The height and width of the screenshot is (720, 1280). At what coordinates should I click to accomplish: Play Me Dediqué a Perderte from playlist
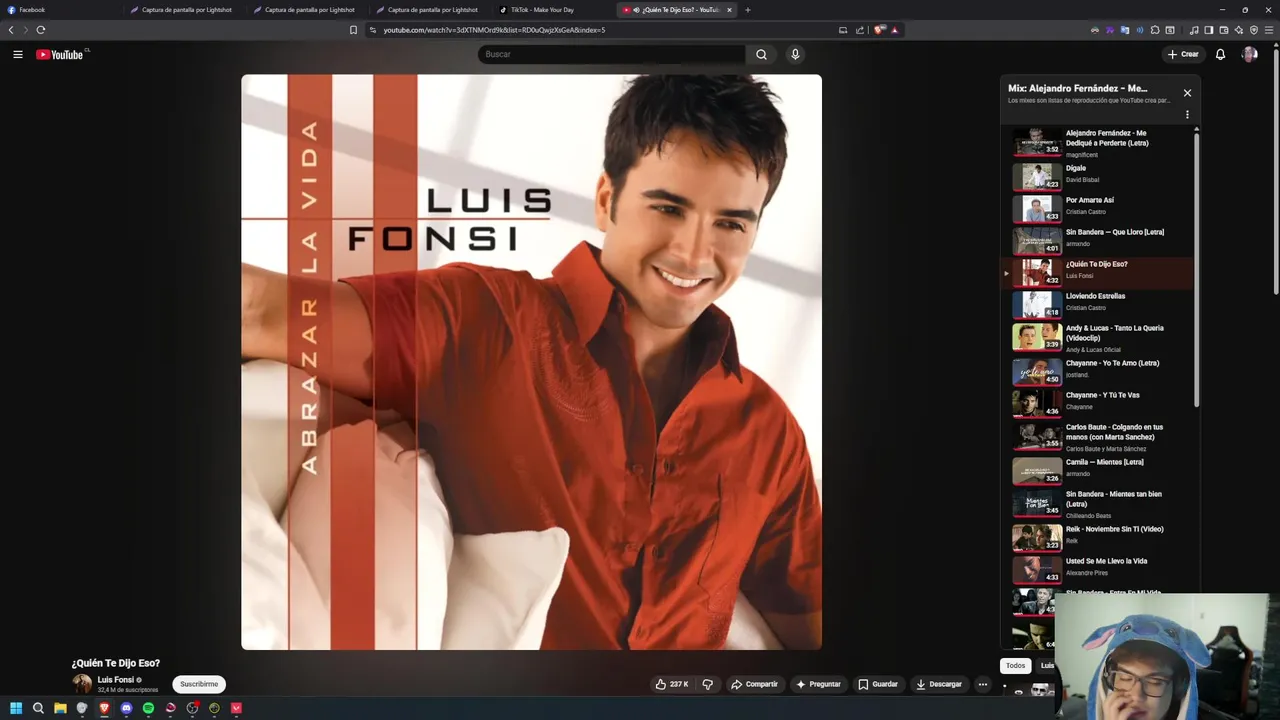click(1100, 143)
